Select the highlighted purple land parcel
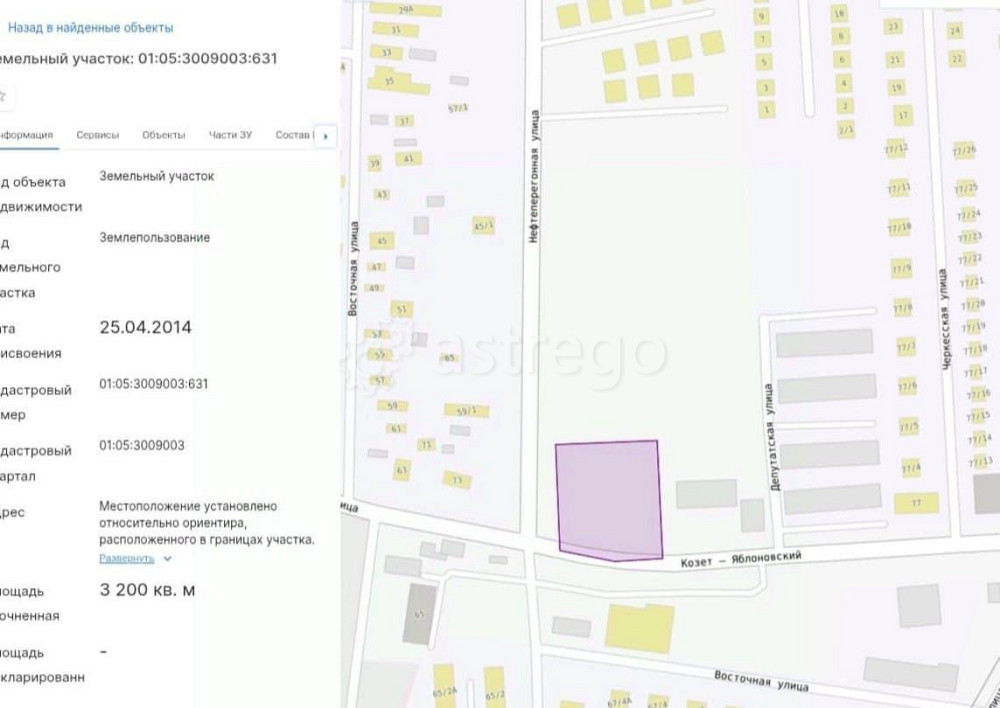Screen dimensions: 1000x708 pyautogui.click(x=610, y=498)
